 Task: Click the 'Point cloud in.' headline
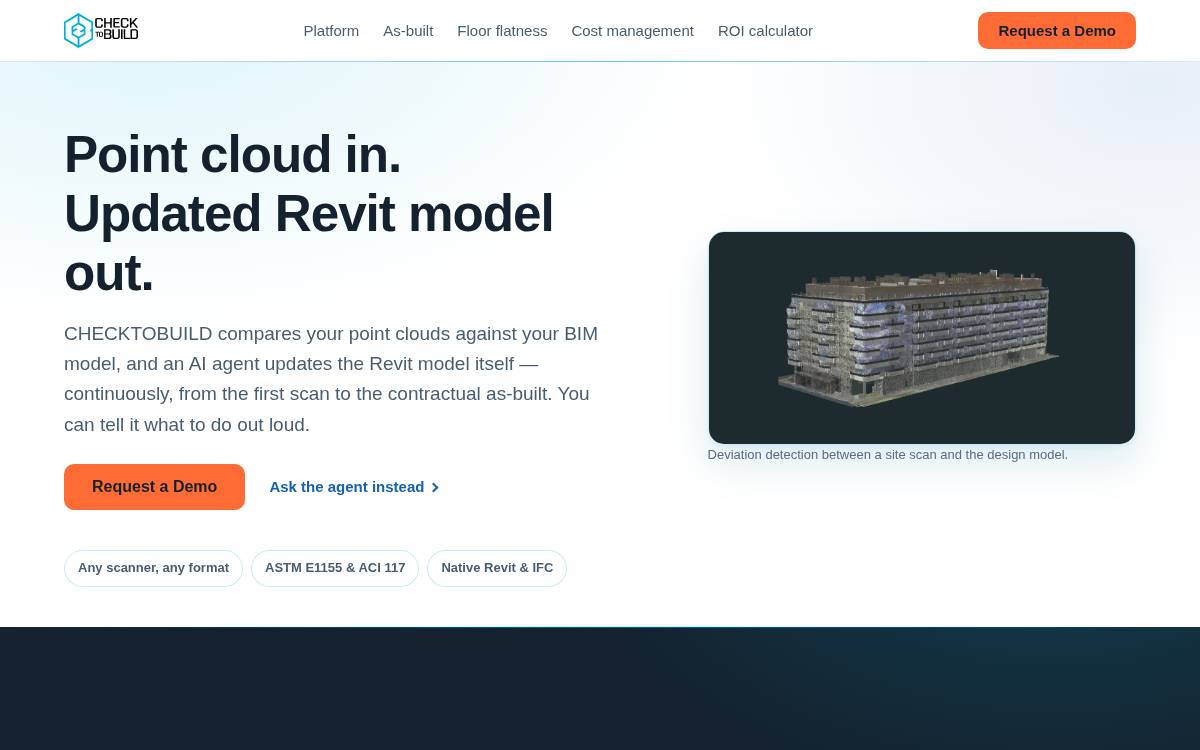click(x=233, y=155)
